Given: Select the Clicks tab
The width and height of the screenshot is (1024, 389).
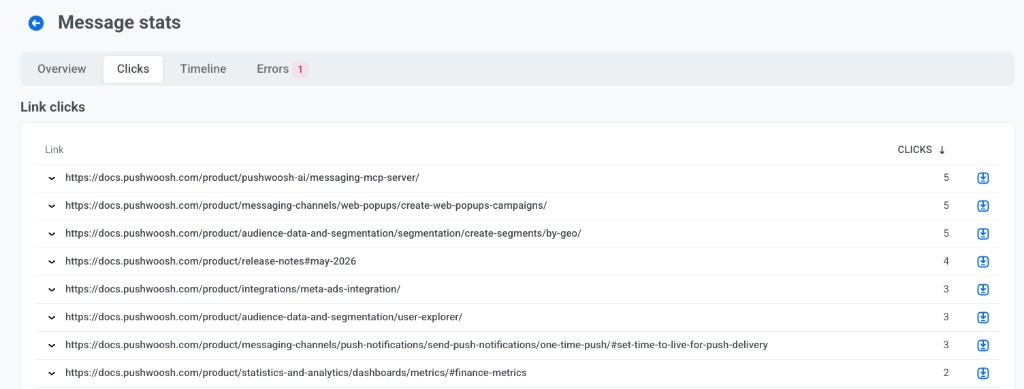Looking at the screenshot, I should 133,69.
